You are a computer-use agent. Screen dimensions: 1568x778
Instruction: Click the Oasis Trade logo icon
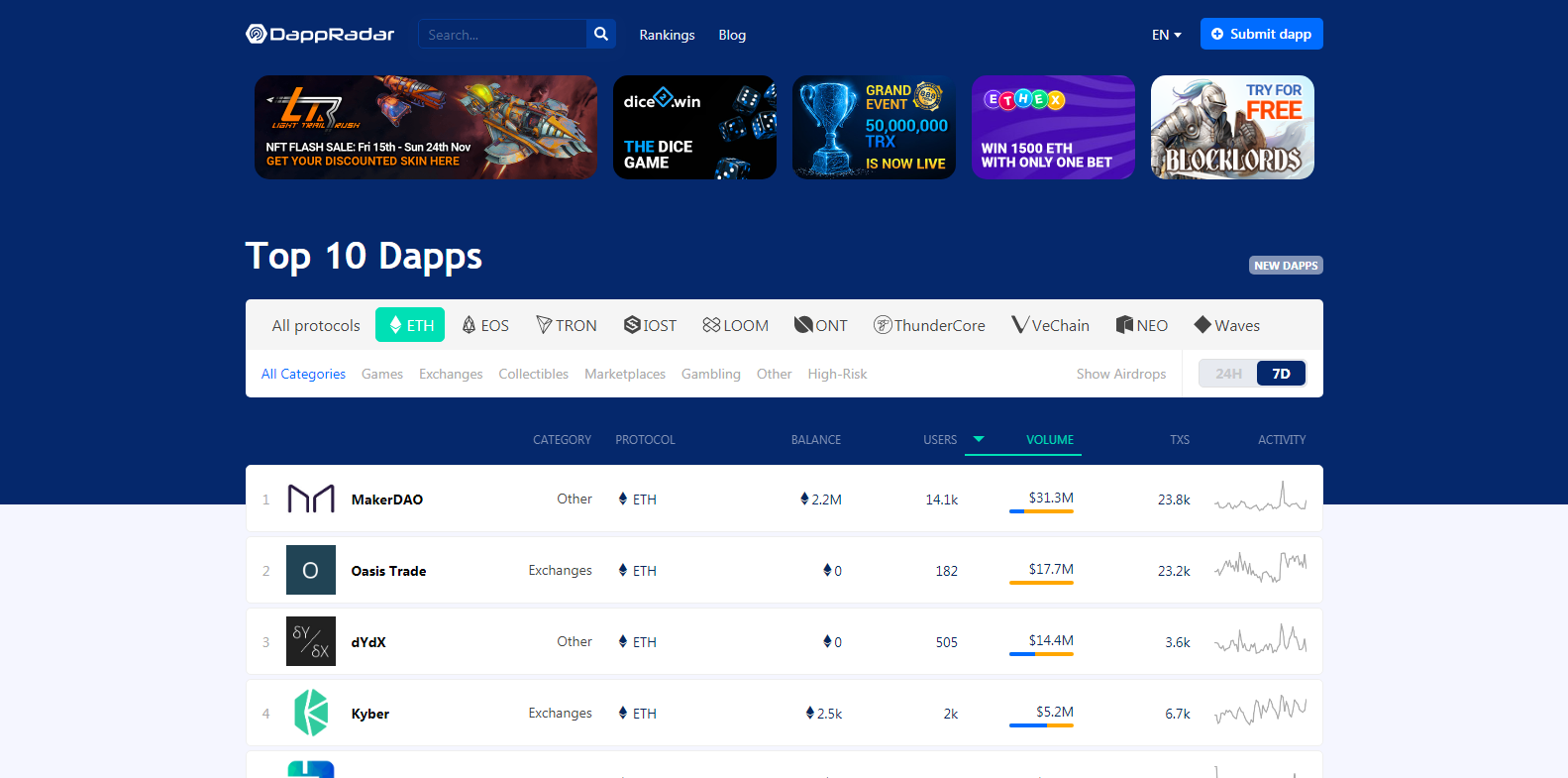click(311, 570)
